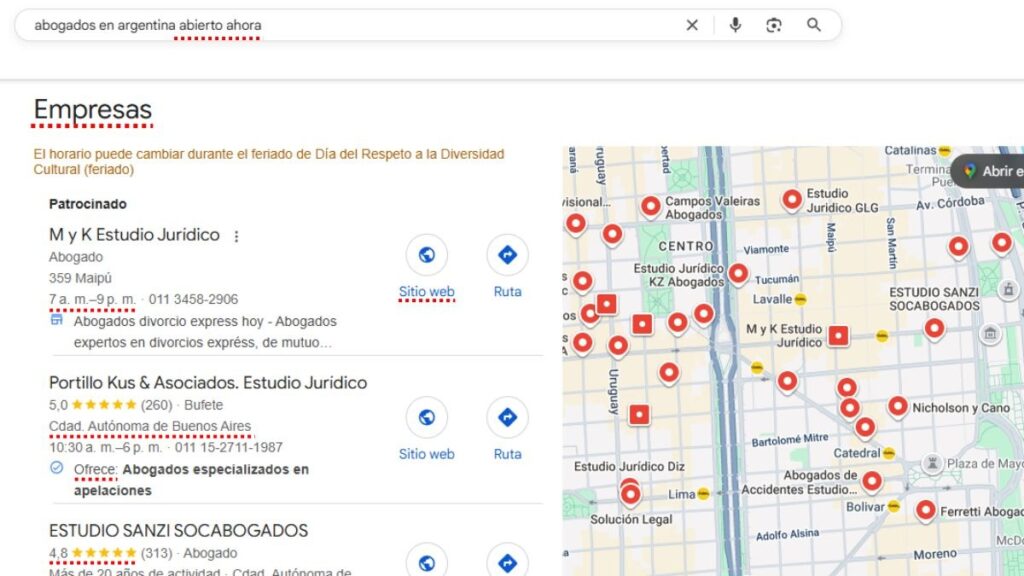Select the M y K Estudio Jurídico listing title
The height and width of the screenshot is (576, 1024).
tap(134, 235)
